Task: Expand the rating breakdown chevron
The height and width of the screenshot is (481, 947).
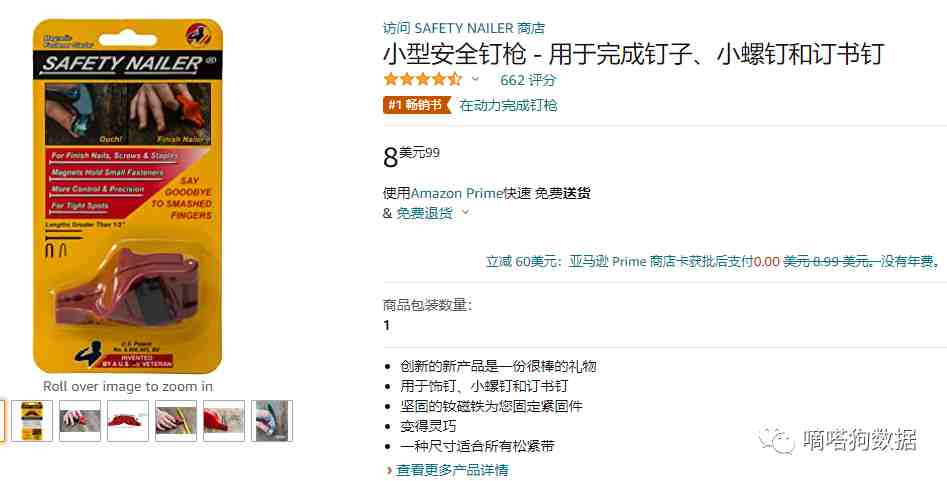Action: (475, 79)
